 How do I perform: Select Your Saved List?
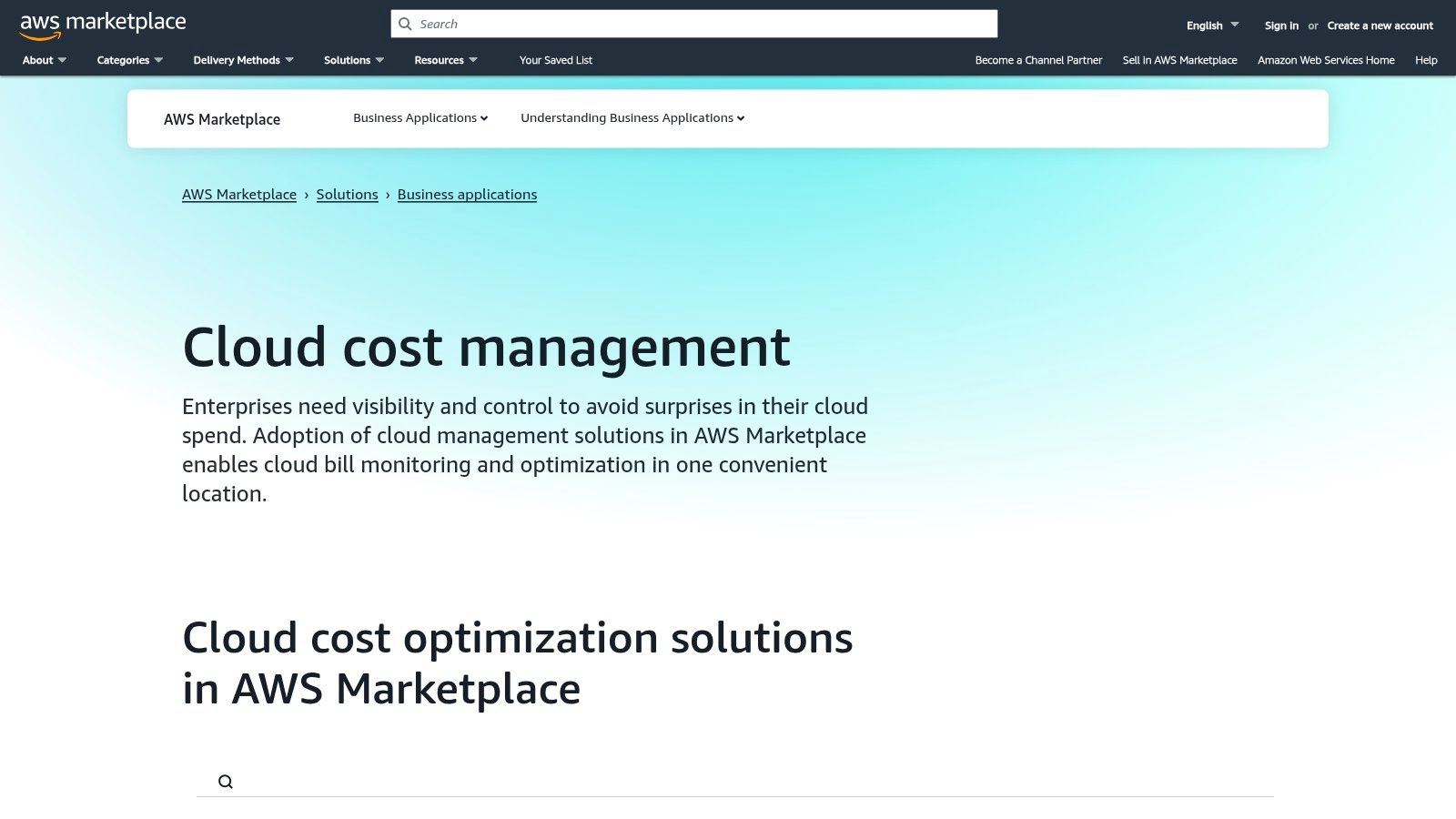[x=556, y=60]
